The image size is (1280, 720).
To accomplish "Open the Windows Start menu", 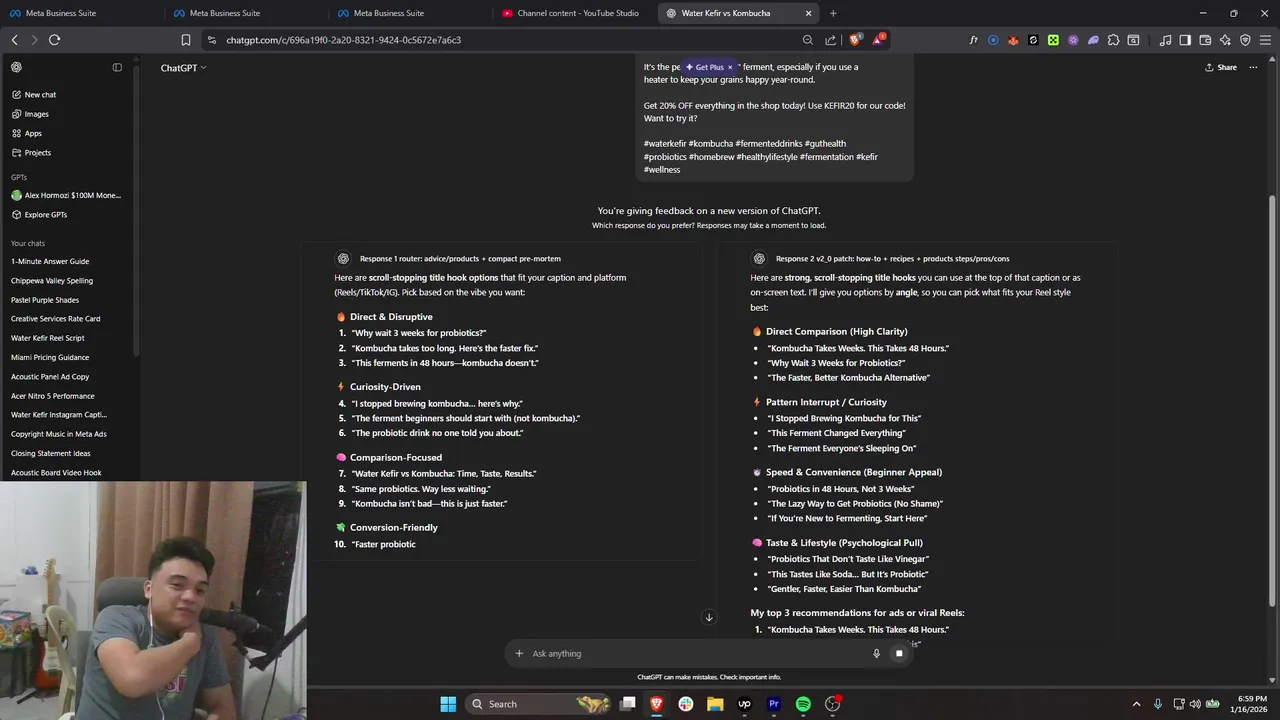I will [x=448, y=704].
